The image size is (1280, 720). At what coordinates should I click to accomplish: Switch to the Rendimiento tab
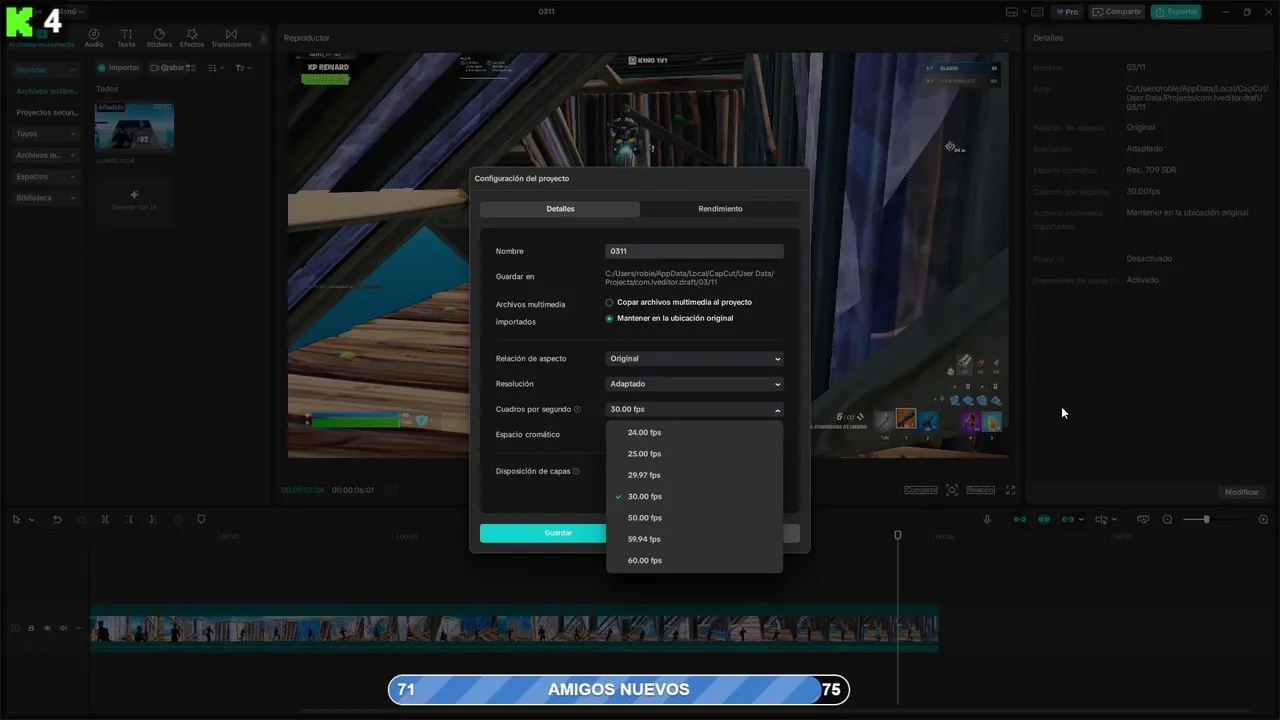pyautogui.click(x=720, y=209)
